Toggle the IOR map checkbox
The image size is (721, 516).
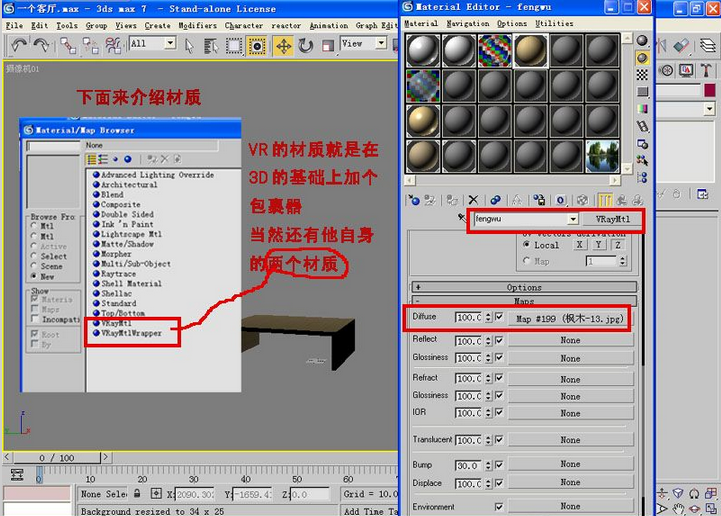pos(499,413)
